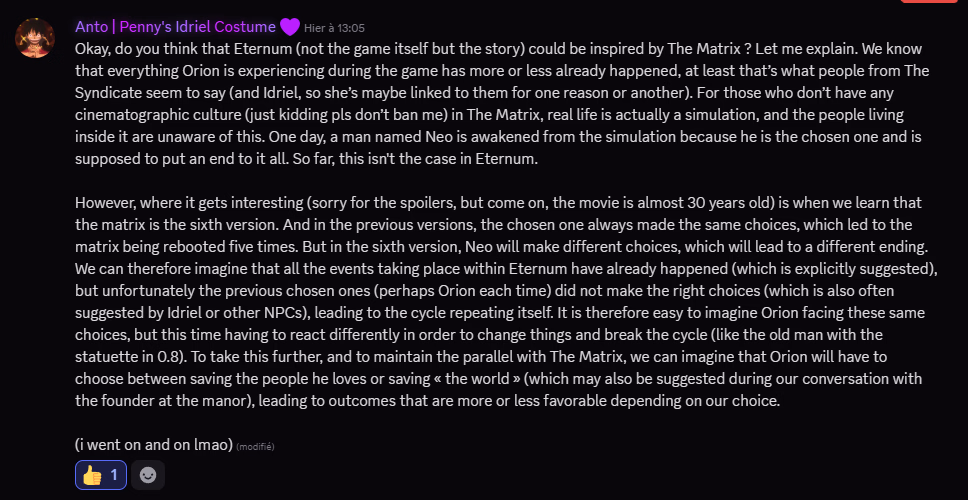Click the "Hier à 13:05" timestamp
The image size is (968, 500).
coord(336,28)
